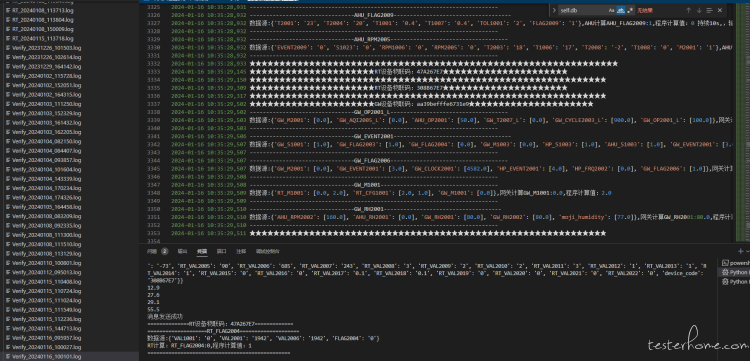Screen dimensions: 750x361
Task: Expand the replace field chevron in find widget
Action: pos(554,10)
